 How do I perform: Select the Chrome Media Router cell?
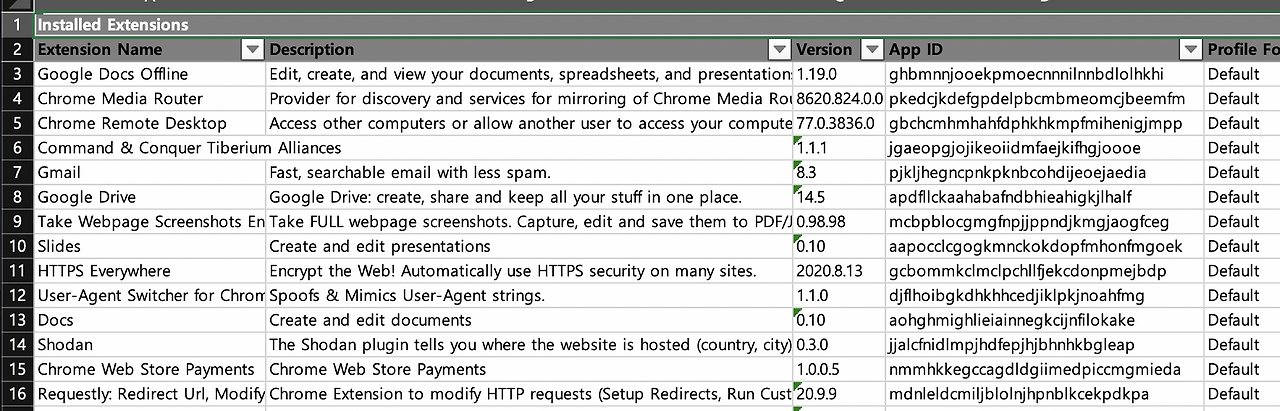click(150, 98)
